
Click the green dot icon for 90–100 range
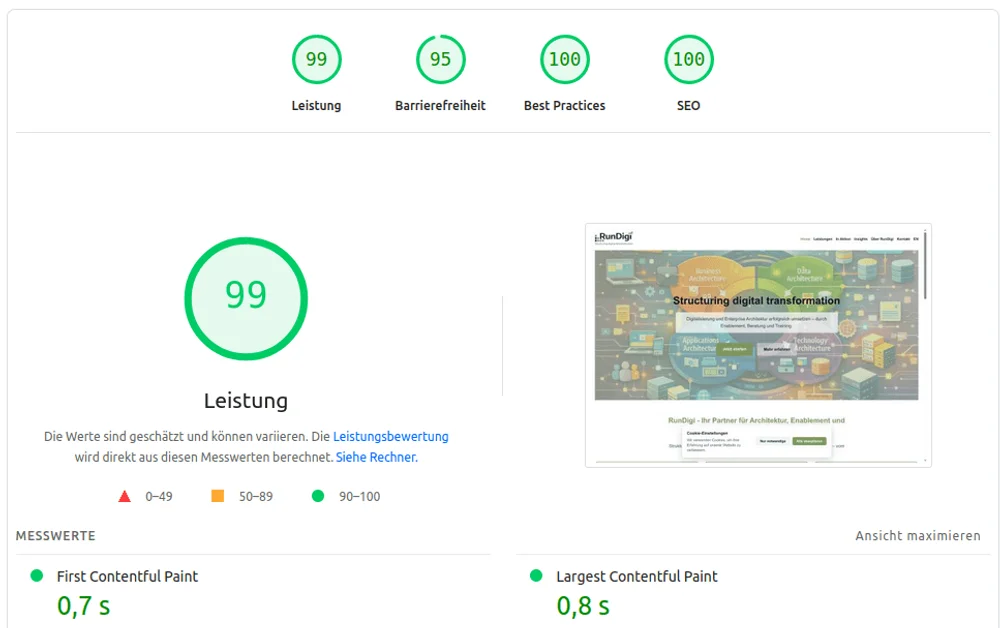click(321, 495)
